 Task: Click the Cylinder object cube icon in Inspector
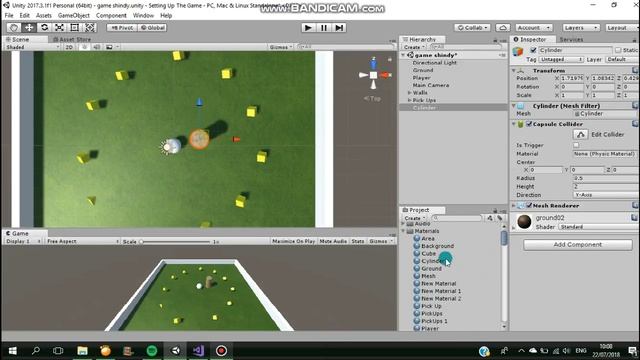pyautogui.click(x=518, y=52)
